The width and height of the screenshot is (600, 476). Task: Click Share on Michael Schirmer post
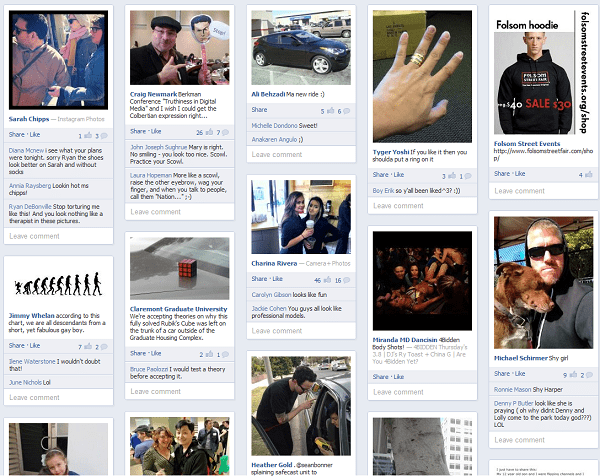pyautogui.click(x=502, y=373)
